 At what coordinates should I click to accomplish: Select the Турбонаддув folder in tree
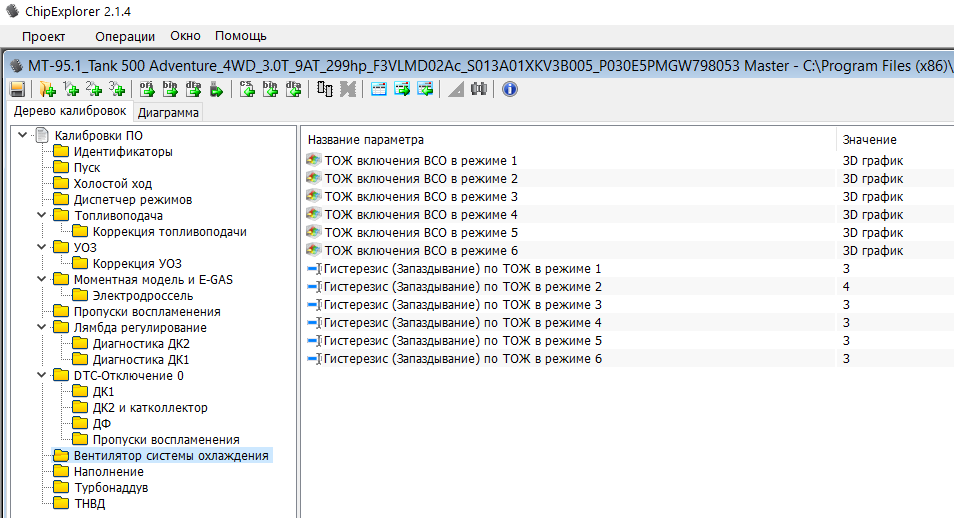coord(110,488)
